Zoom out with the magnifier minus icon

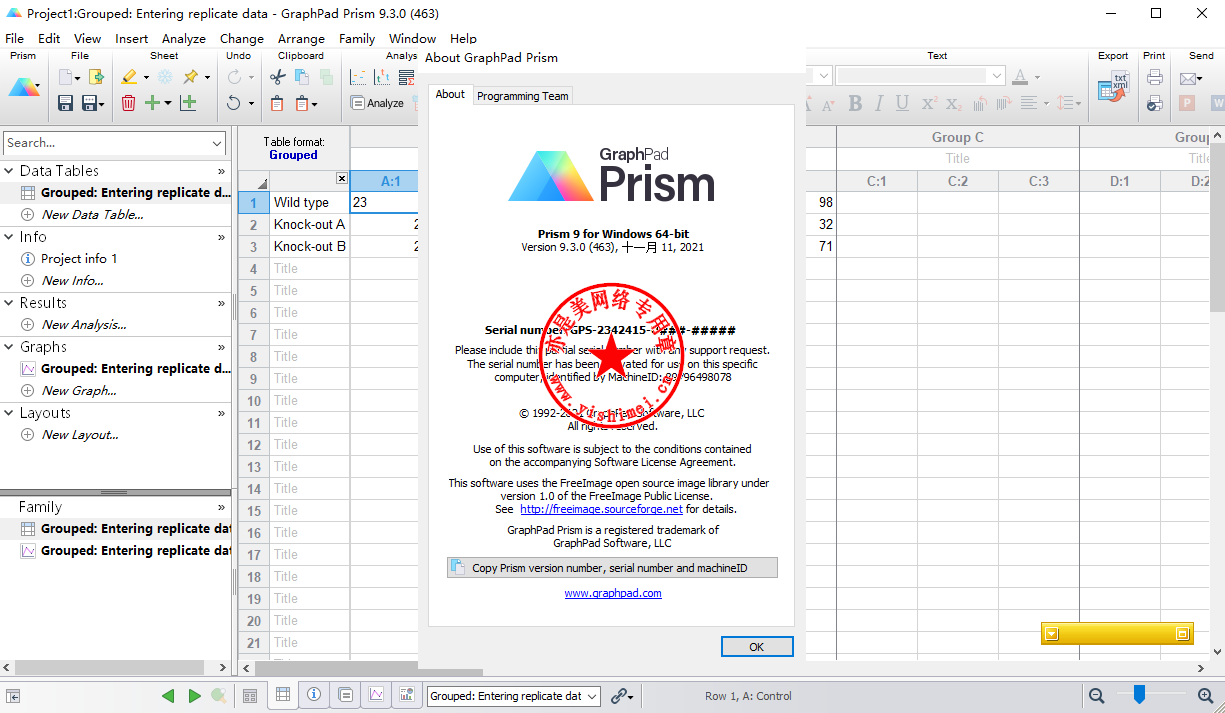pos(1097,695)
